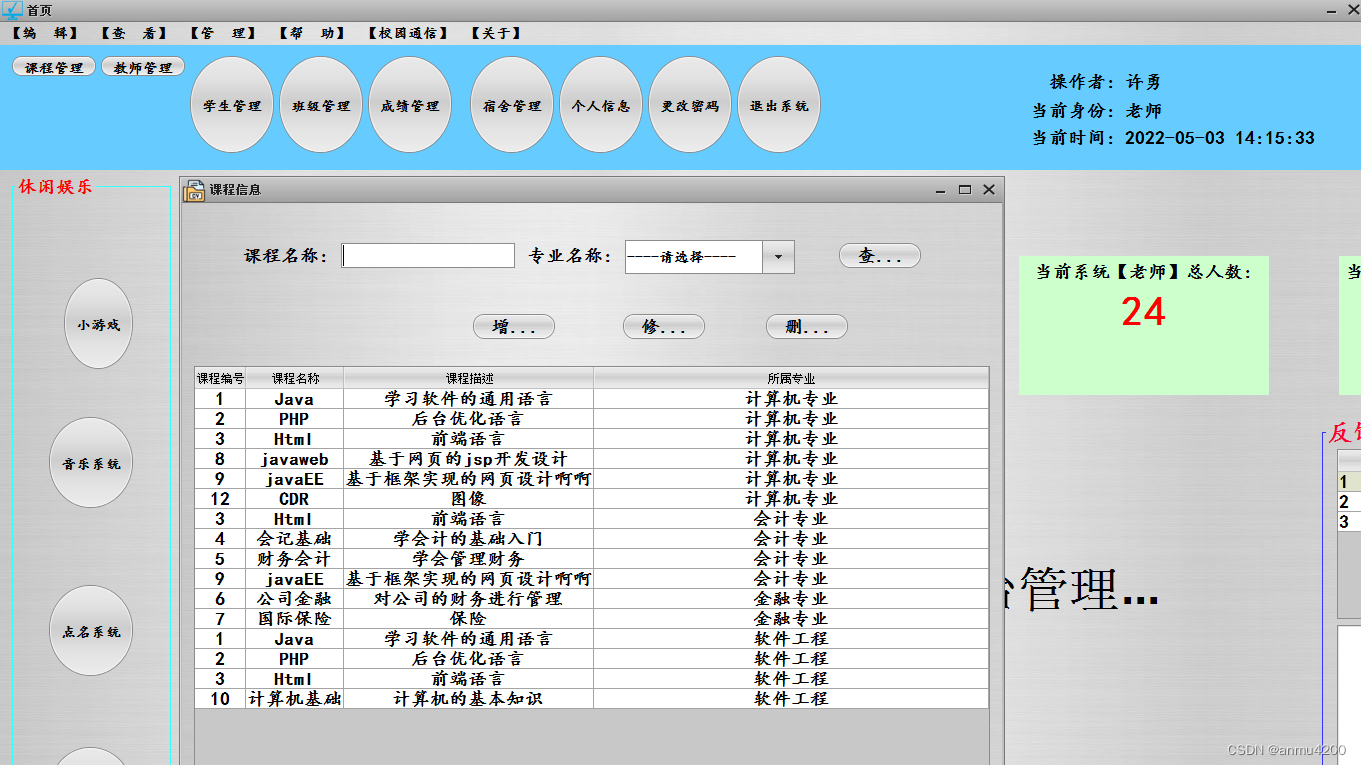
Task: Open the 【管 理】 menu
Action: coord(223,33)
